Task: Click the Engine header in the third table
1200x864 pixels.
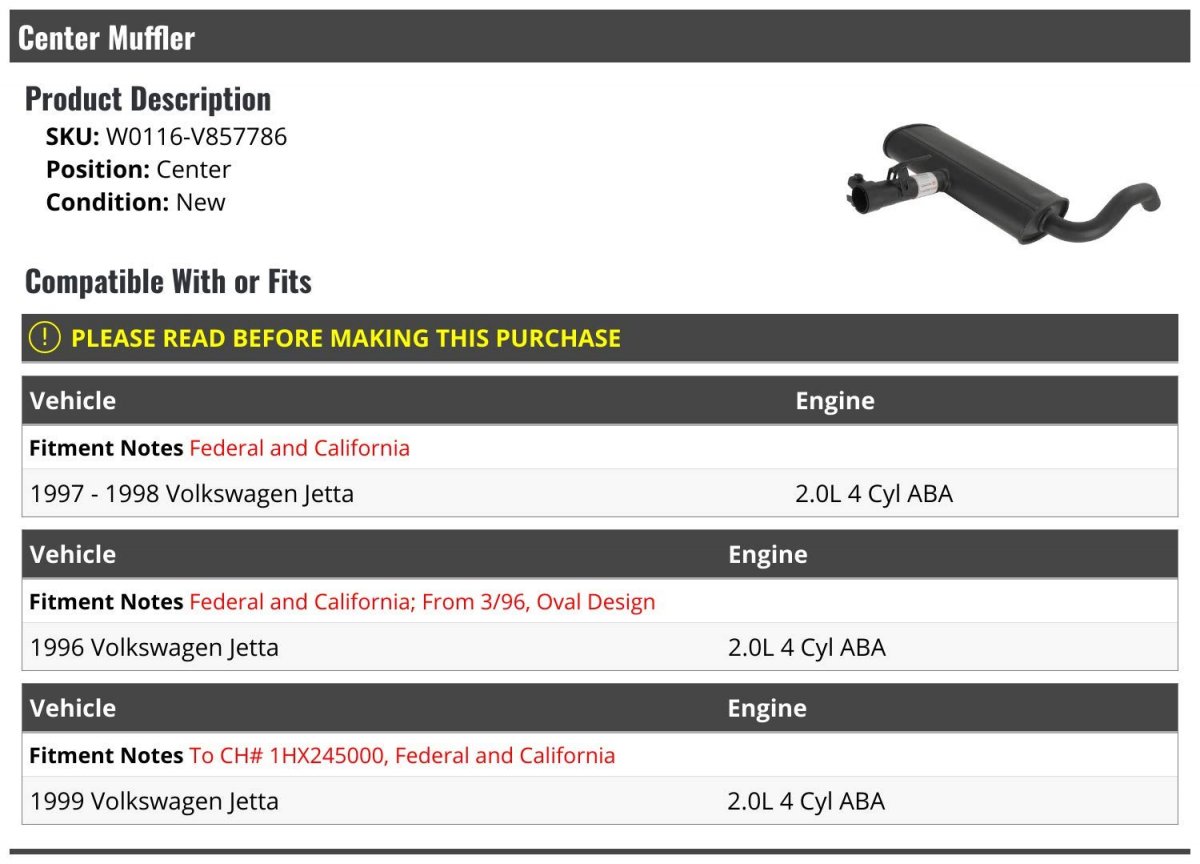Action: click(x=767, y=708)
